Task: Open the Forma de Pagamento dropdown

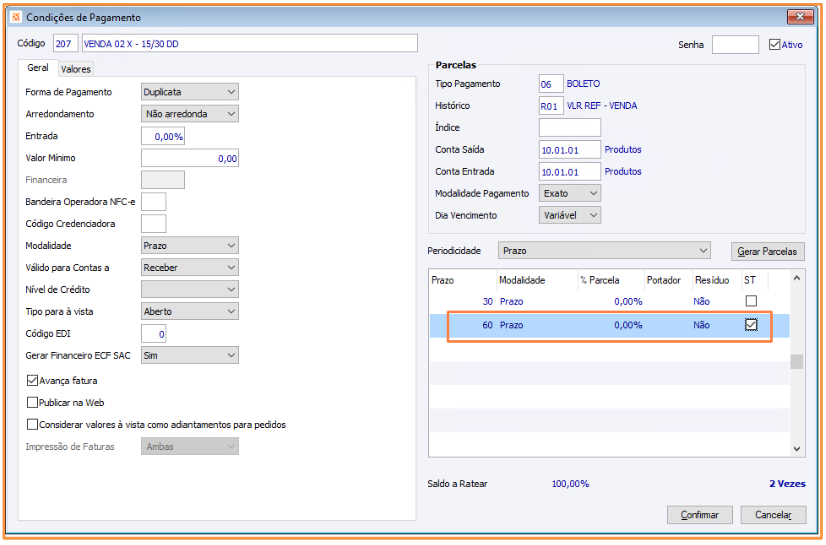Action: point(190,92)
